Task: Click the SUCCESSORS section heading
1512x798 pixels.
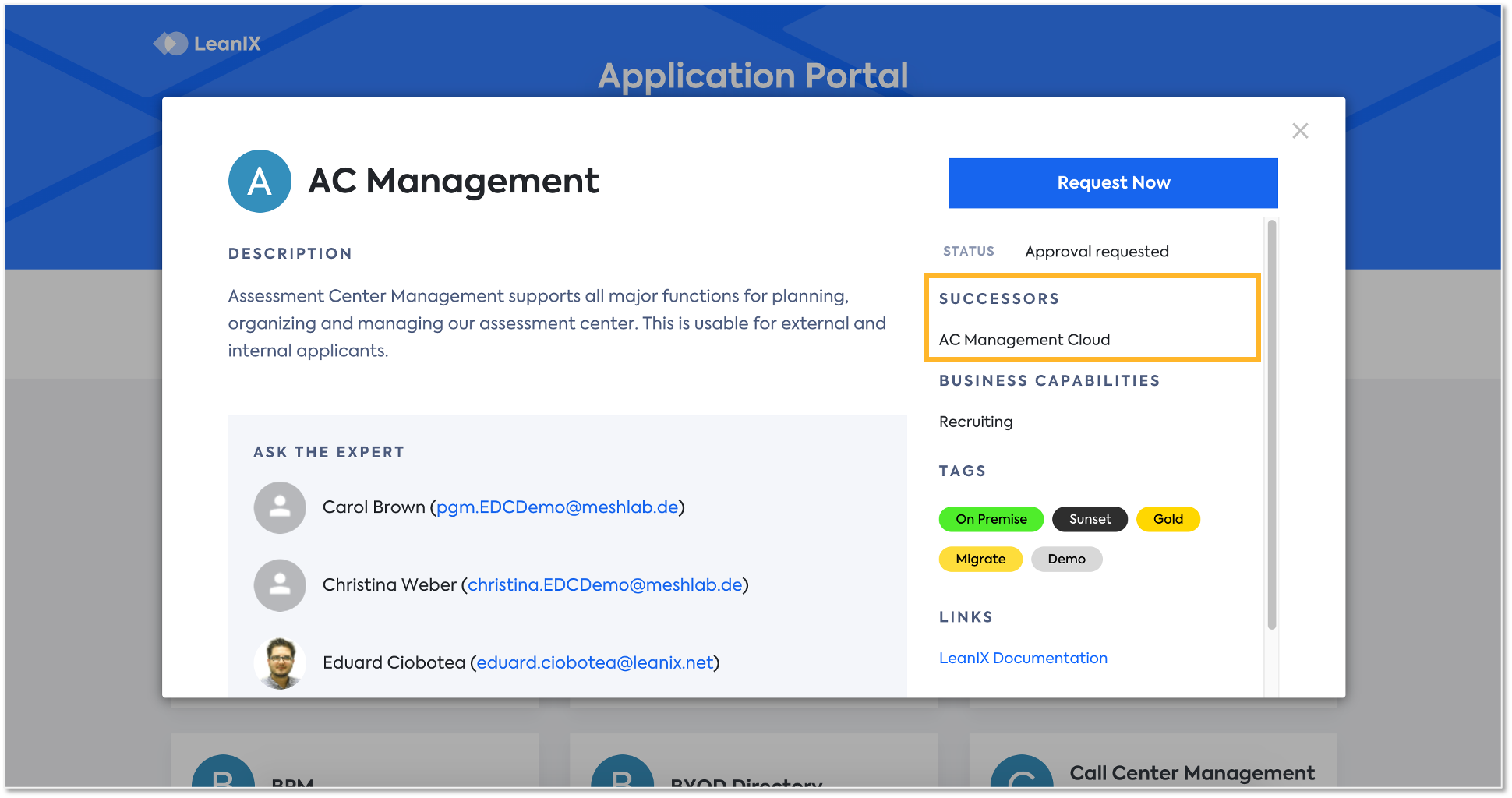Action: coord(999,299)
